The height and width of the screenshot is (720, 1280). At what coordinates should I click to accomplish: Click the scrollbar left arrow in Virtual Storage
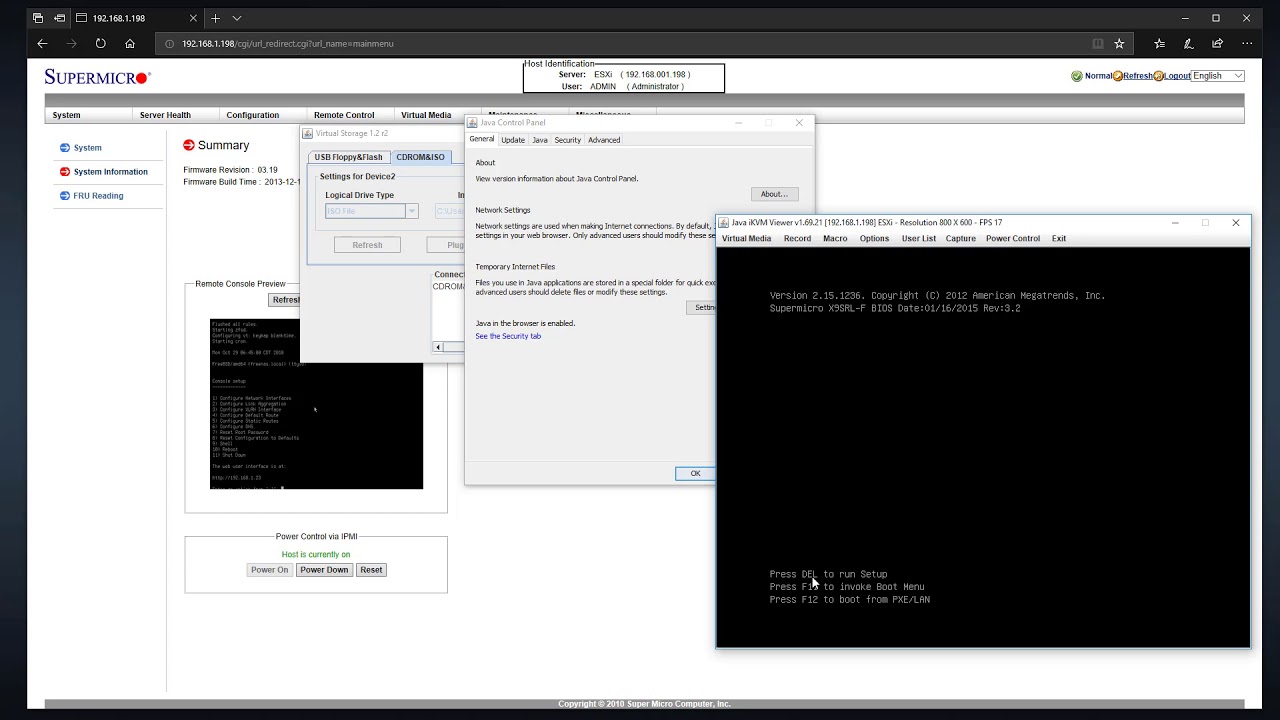(438, 347)
